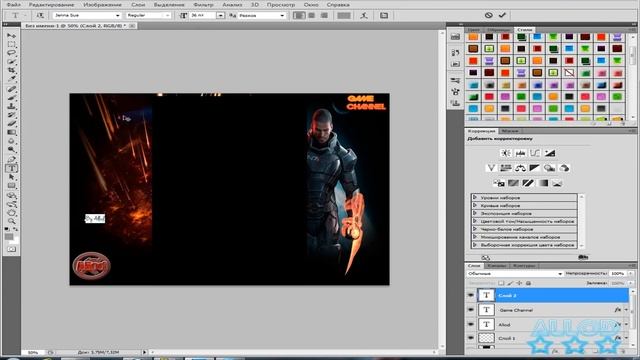This screenshot has height=360, width=640.
Task: Select the History Brush tool
Action: [x=11, y=115]
